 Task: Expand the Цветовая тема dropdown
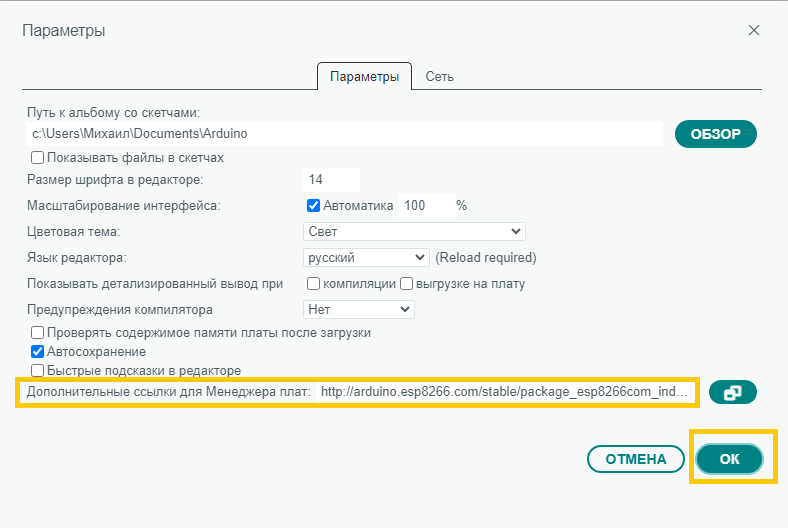(414, 231)
